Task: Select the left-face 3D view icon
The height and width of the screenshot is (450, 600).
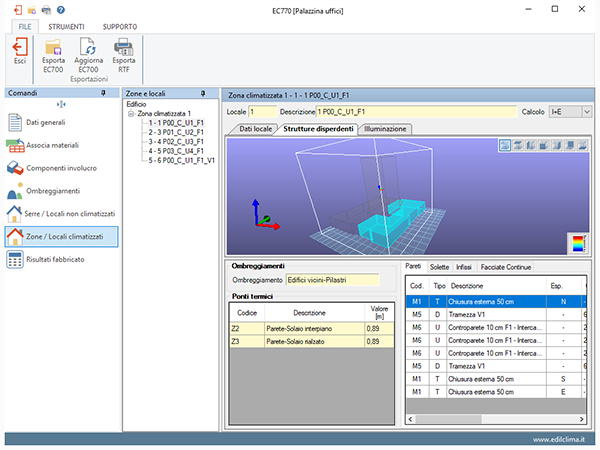Action: (531, 145)
